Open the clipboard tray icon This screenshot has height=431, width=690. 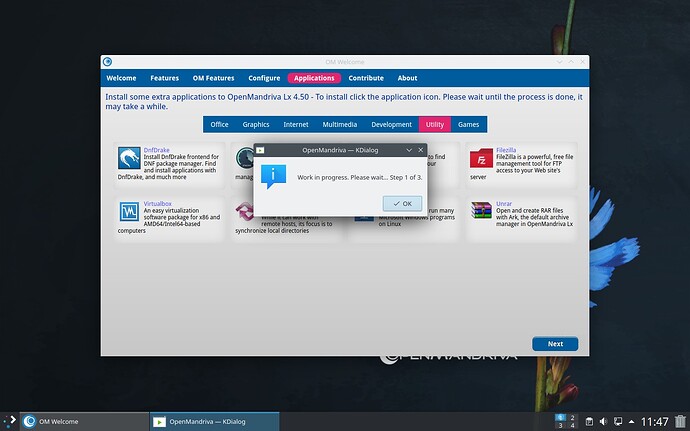589,422
